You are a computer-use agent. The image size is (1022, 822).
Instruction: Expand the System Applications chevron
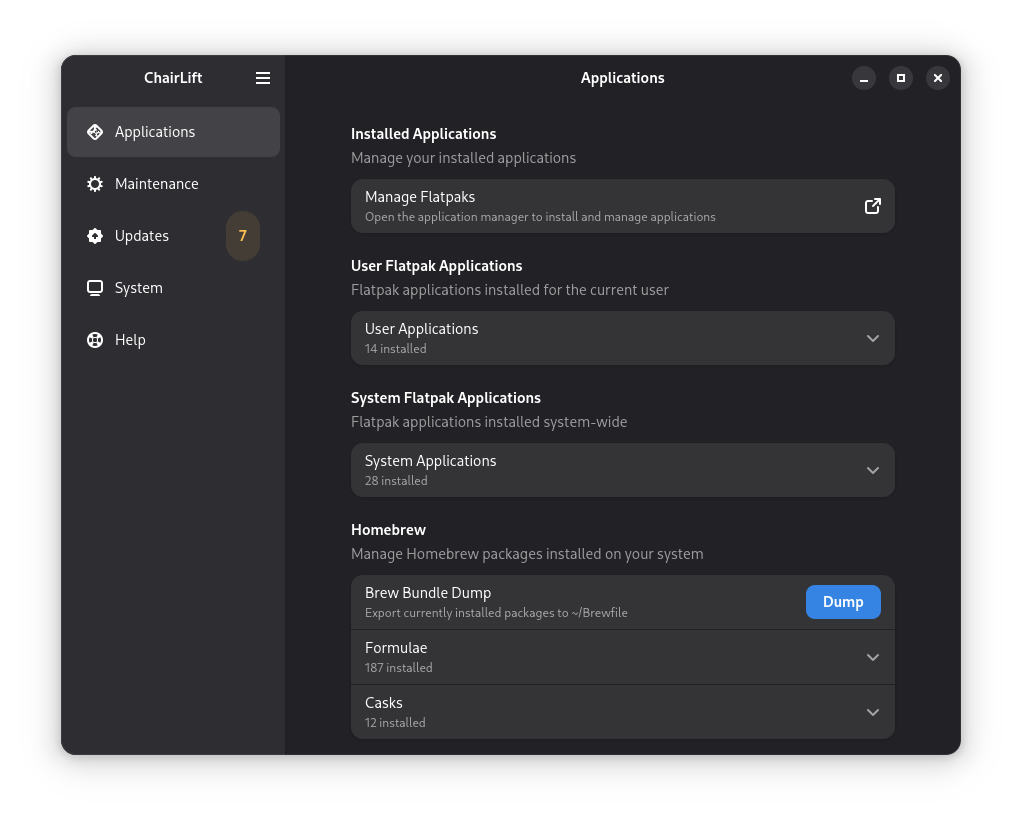pyautogui.click(x=872, y=470)
